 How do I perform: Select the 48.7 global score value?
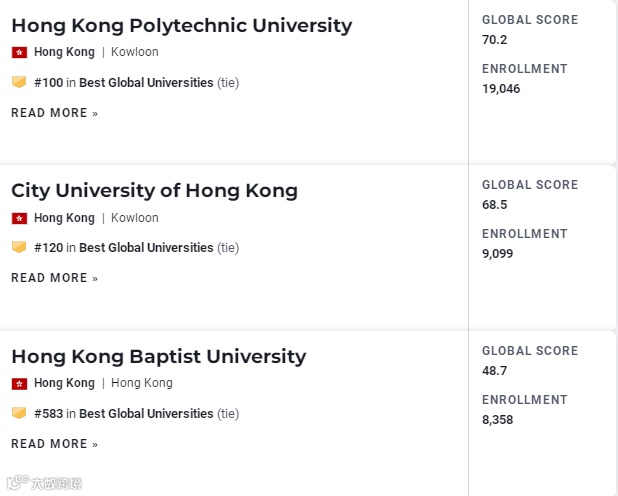(x=495, y=371)
